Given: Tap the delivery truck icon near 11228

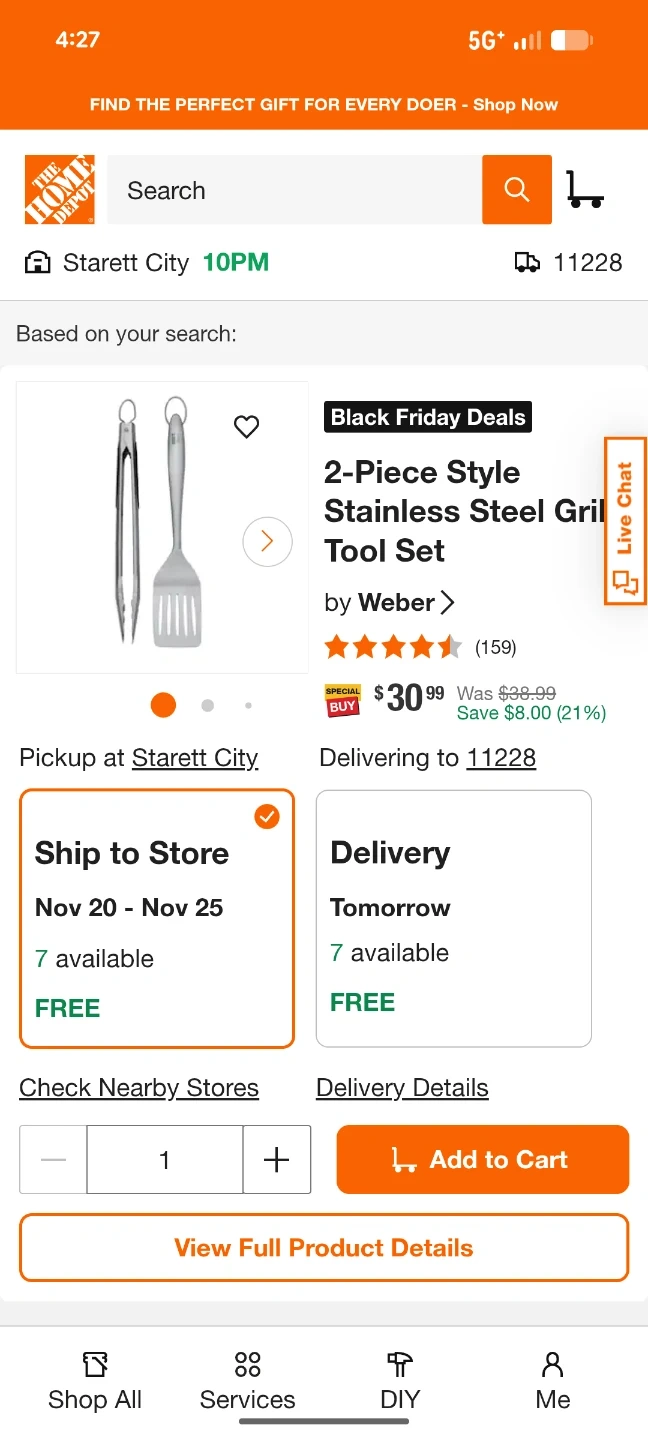Looking at the screenshot, I should (527, 263).
